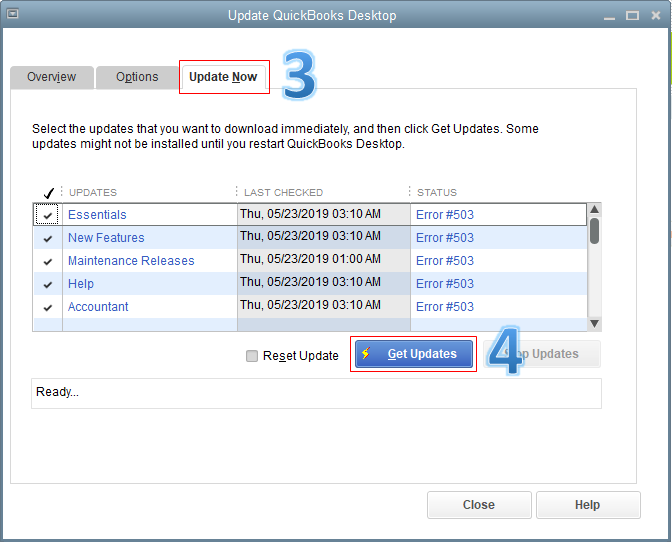Uncheck the Accountant update checkbox
Screen dimensions: 672x544
pos(48,307)
